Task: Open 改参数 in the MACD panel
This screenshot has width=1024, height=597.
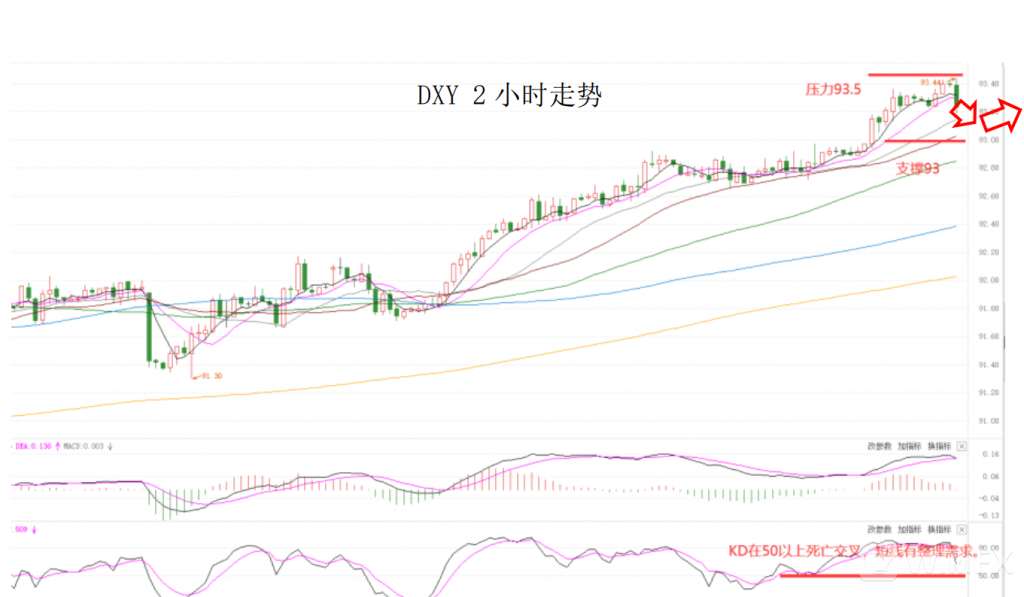Action: [880, 445]
